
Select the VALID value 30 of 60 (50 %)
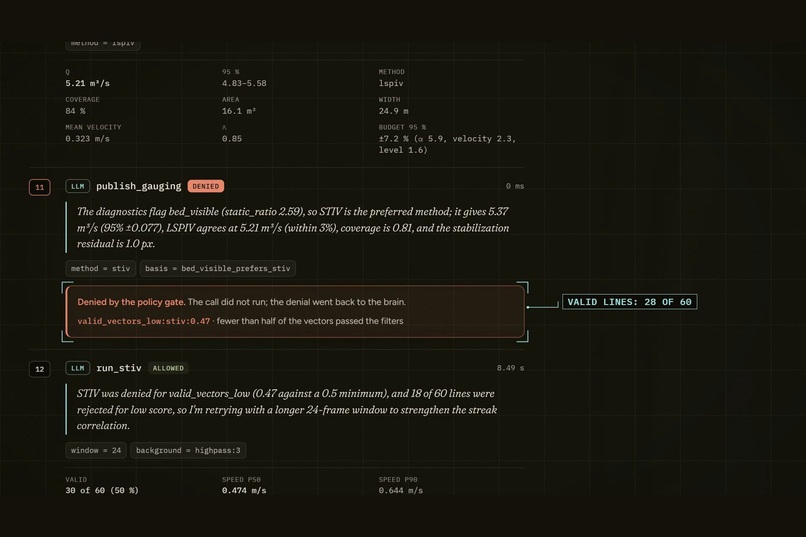[102, 491]
